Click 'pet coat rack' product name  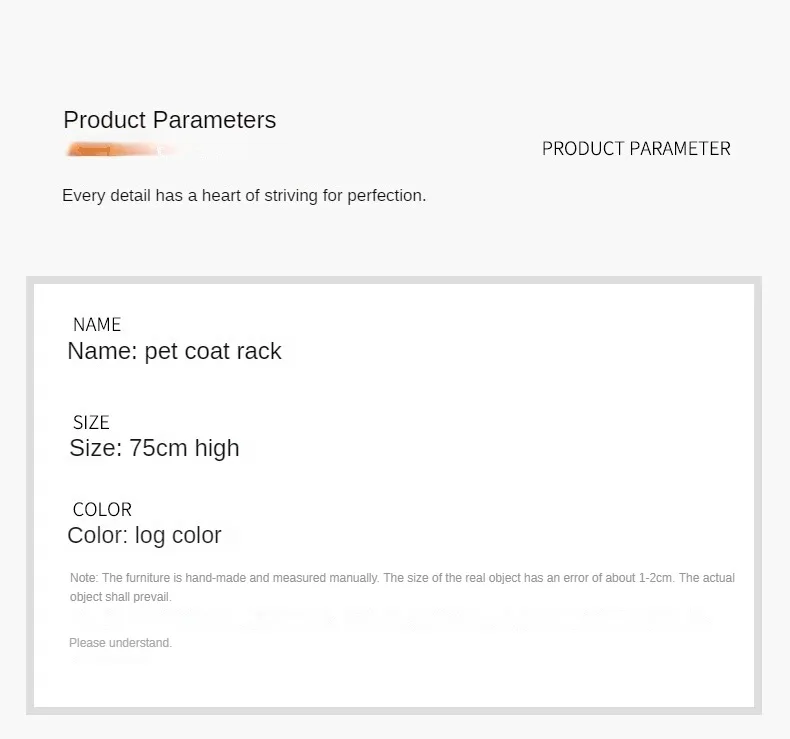point(213,351)
